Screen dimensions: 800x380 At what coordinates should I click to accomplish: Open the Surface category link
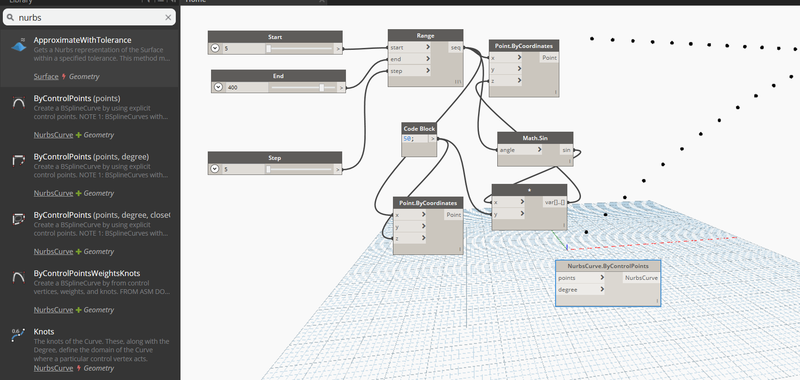pos(46,77)
